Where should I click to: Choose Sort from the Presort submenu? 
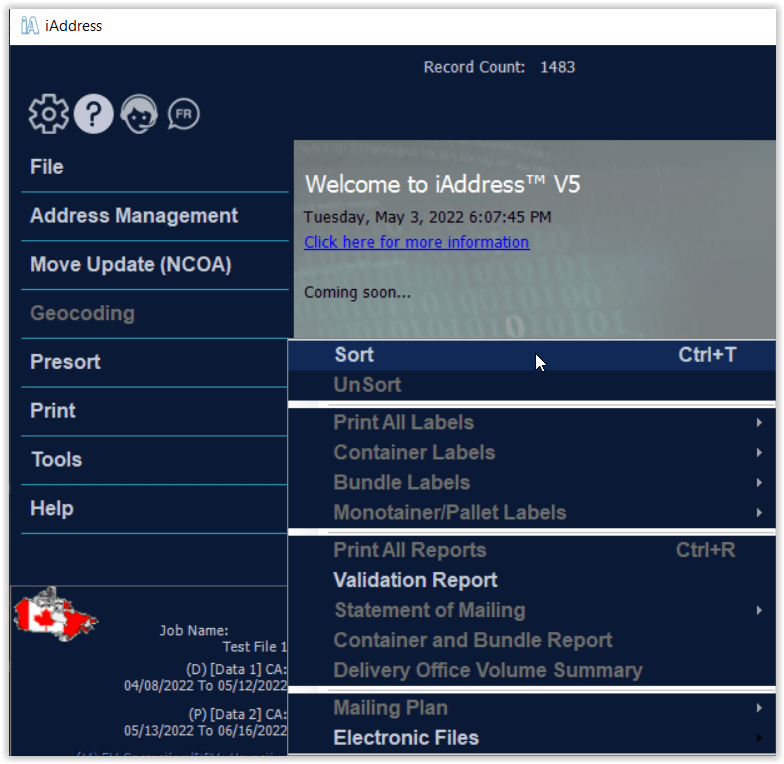[x=532, y=355]
